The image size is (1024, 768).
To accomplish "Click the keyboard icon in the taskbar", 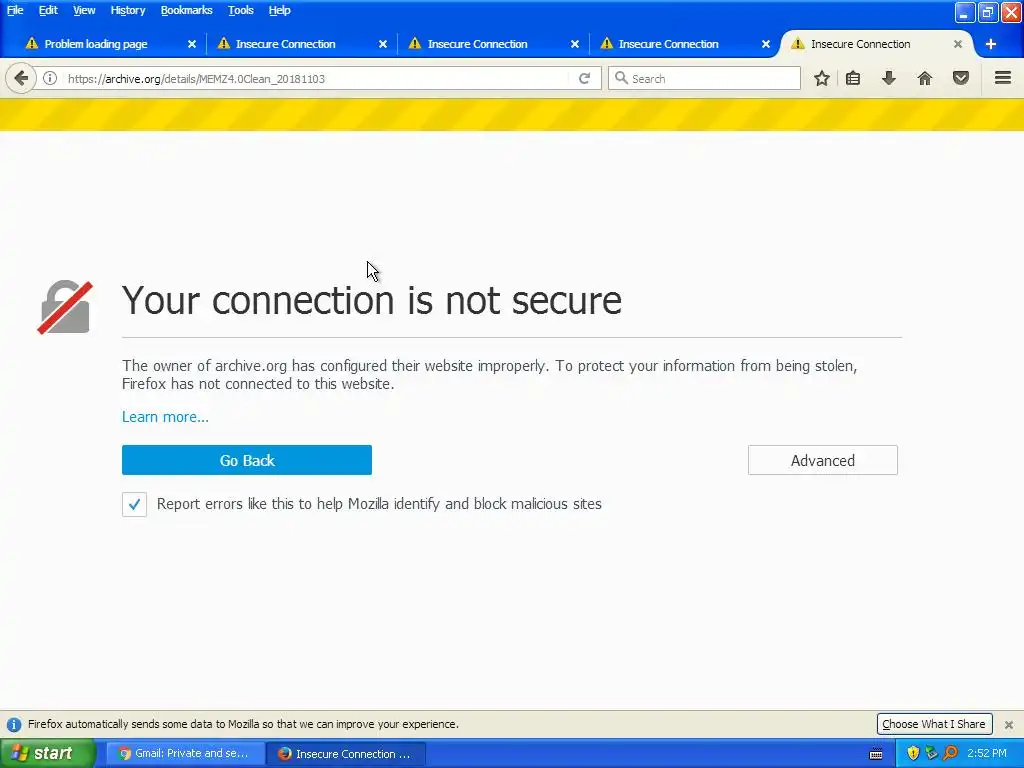I will coord(876,754).
